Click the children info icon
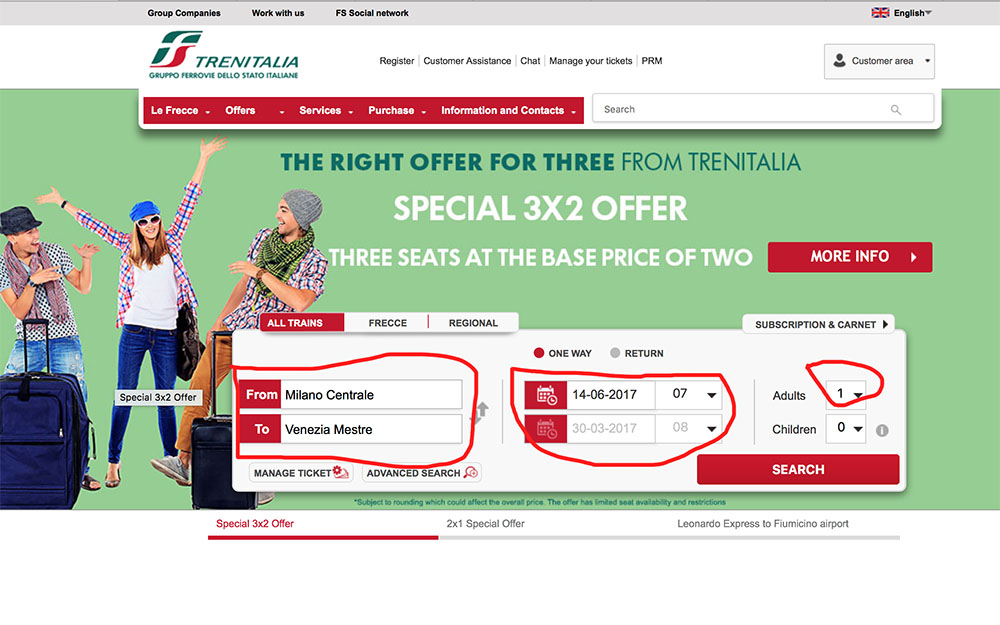 click(882, 430)
